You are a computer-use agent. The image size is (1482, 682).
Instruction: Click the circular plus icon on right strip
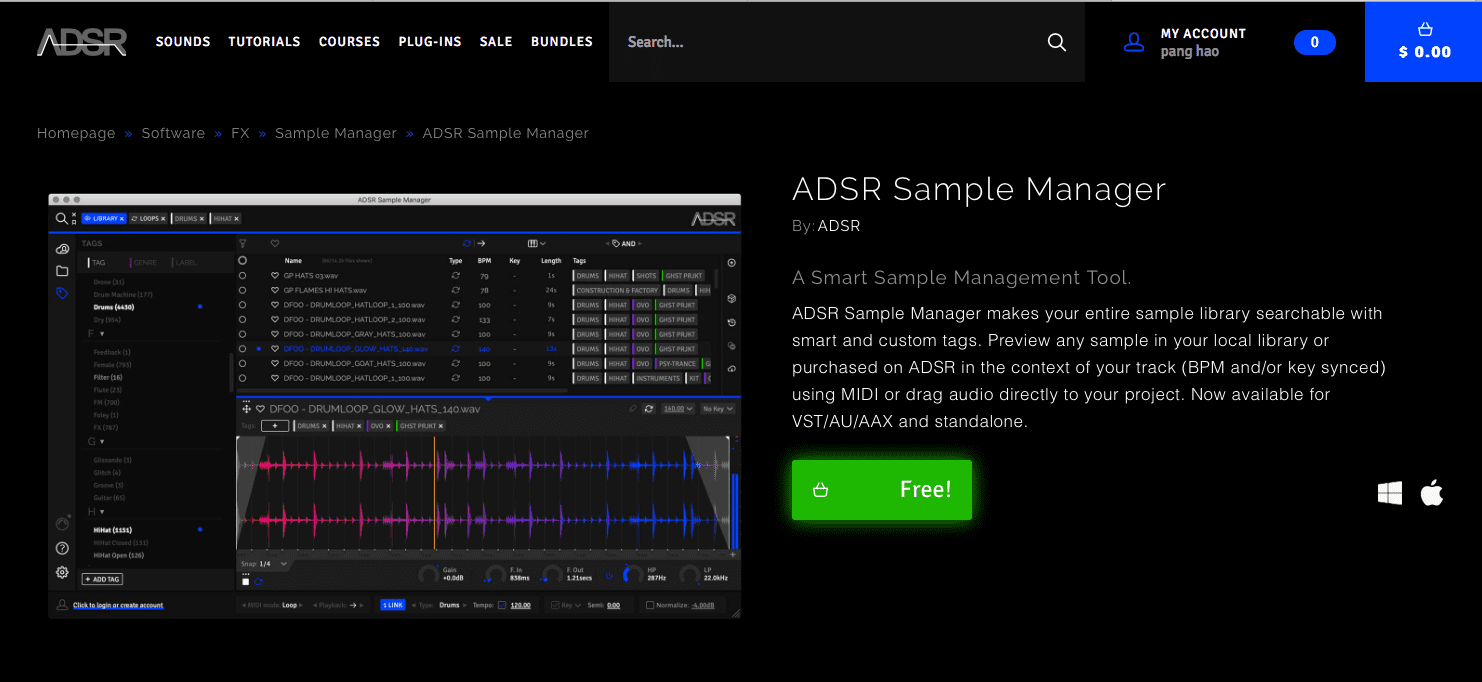tap(732, 263)
